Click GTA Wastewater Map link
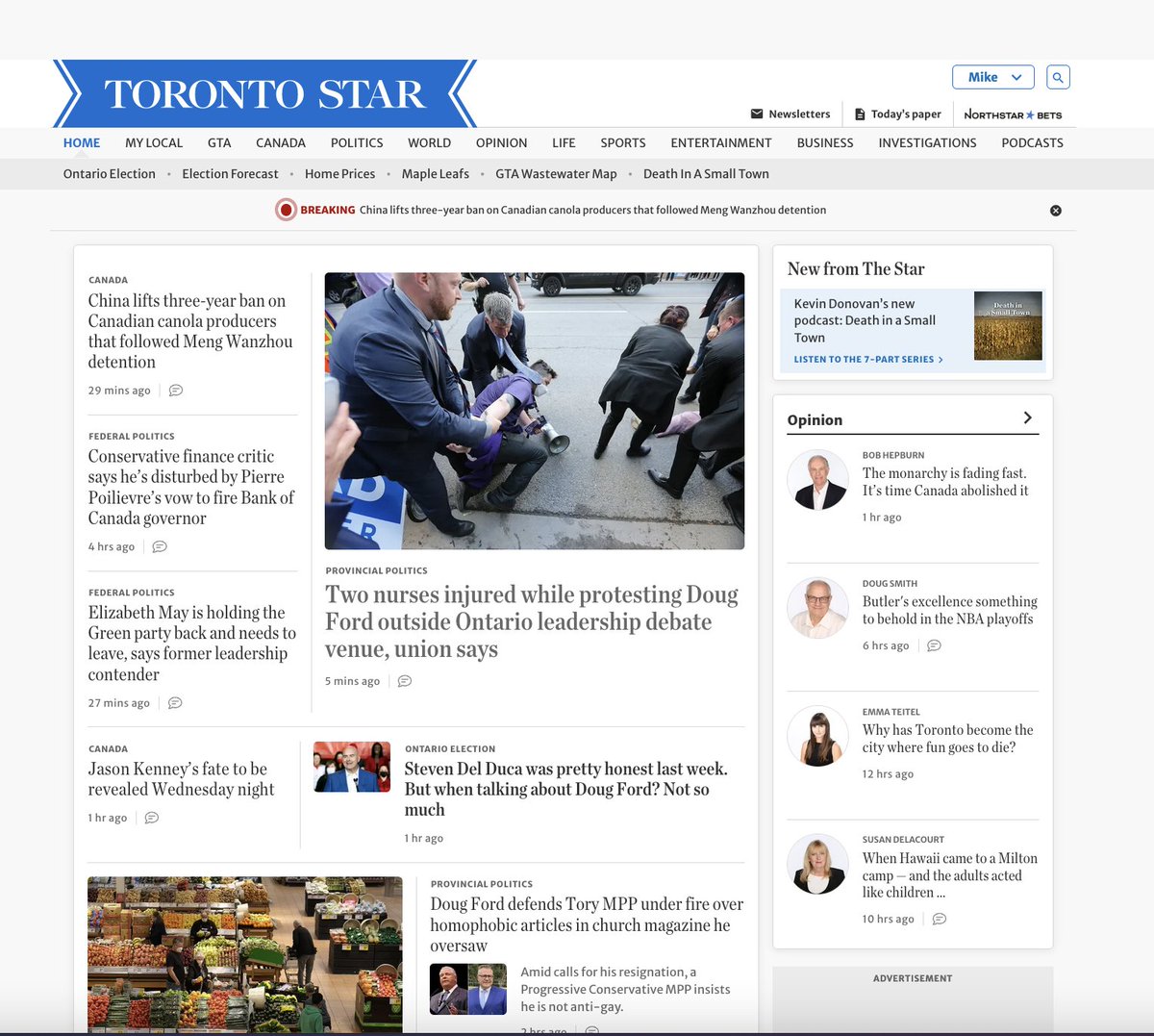The height and width of the screenshot is (1036, 1154). [x=556, y=174]
